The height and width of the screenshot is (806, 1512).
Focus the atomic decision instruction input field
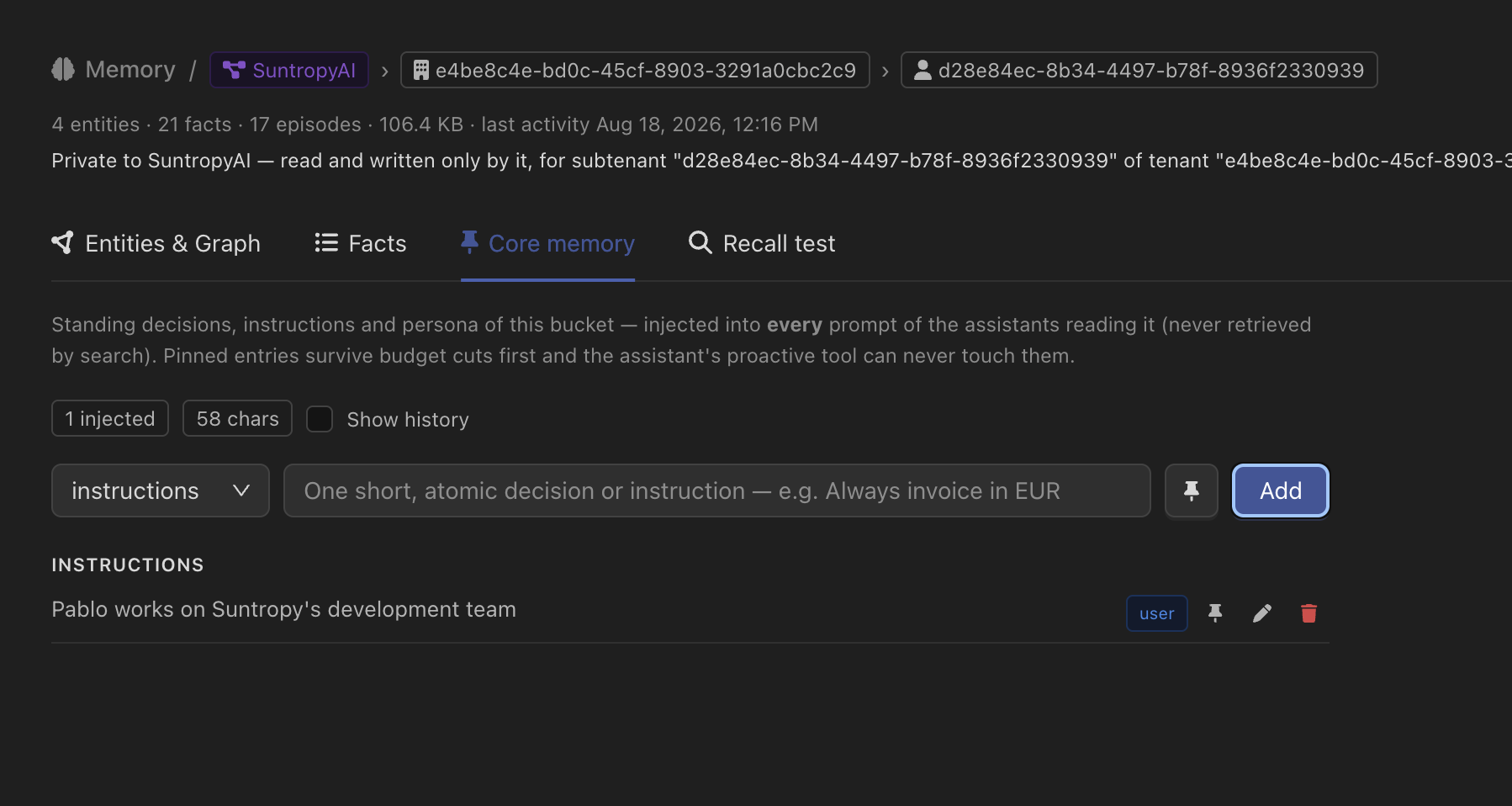(x=716, y=490)
